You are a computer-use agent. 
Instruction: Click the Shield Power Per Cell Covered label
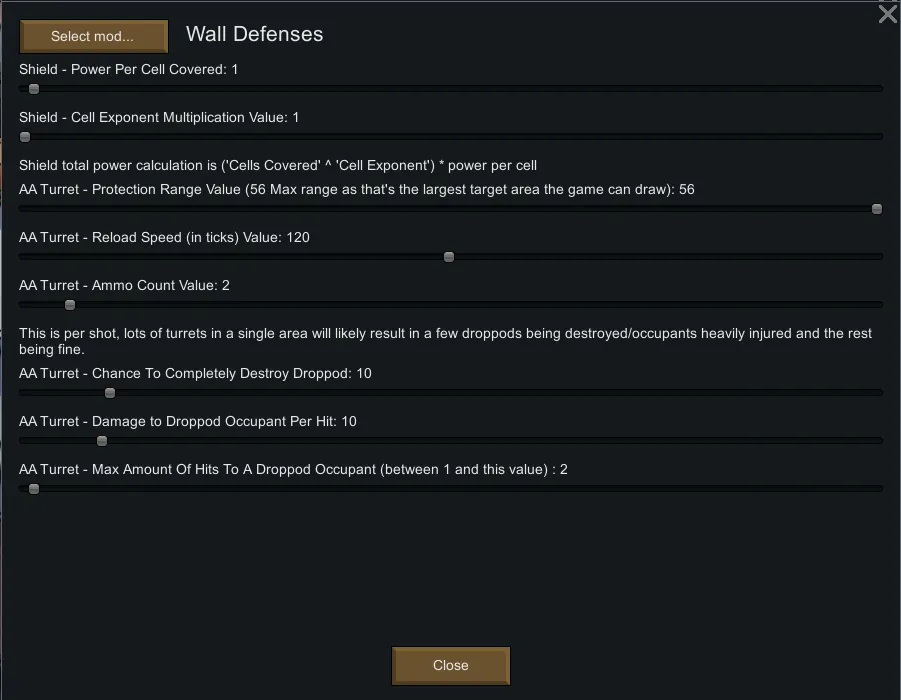pyautogui.click(x=128, y=70)
